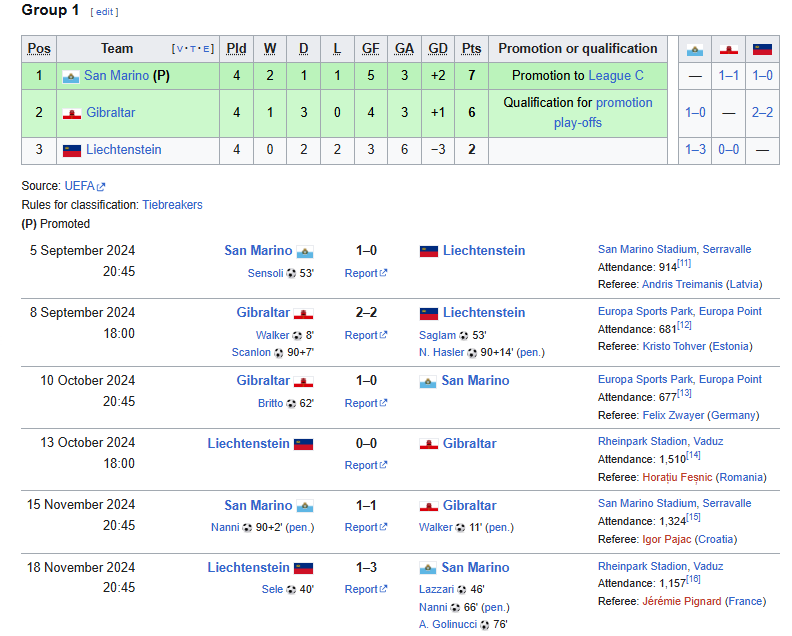Click Liechtenstein flag icon in standings row 3
Image resolution: width=792 pixels, height=636 pixels.
(71, 150)
